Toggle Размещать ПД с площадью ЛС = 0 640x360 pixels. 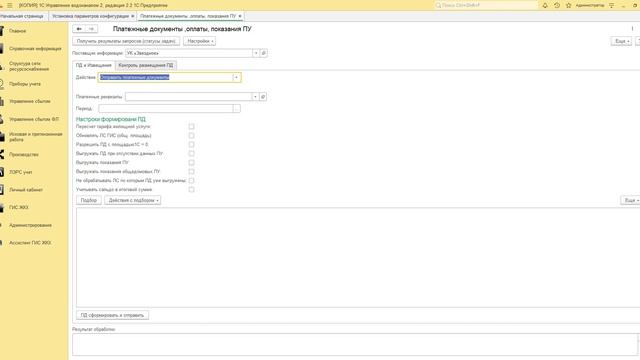click(x=191, y=144)
